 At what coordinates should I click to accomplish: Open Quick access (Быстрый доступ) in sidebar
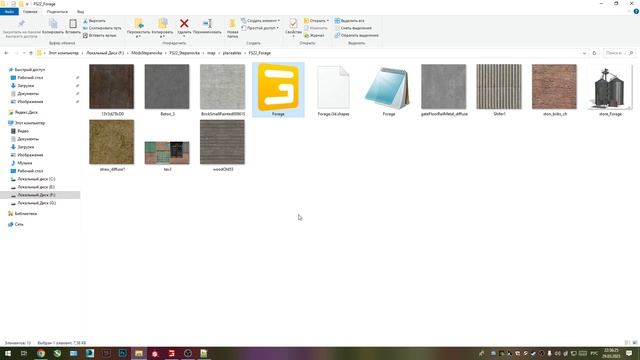[x=29, y=70]
